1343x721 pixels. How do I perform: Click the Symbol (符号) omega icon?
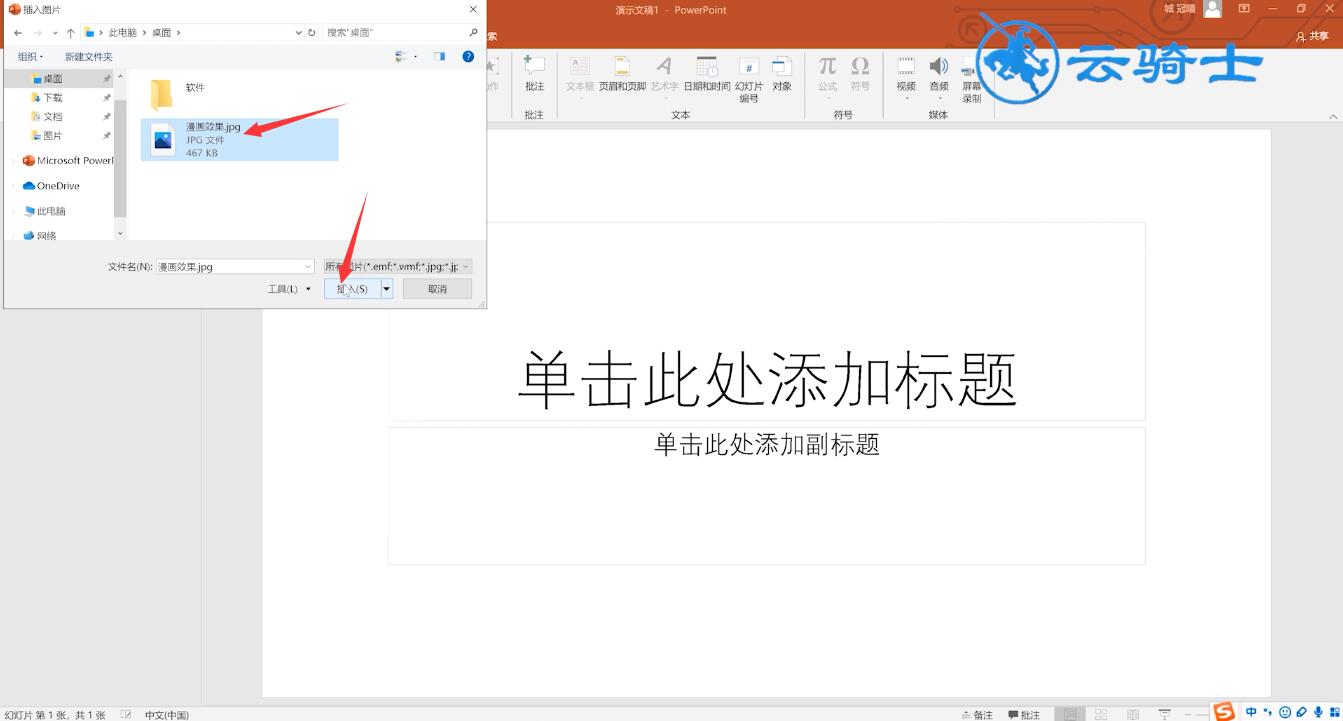tap(860, 74)
